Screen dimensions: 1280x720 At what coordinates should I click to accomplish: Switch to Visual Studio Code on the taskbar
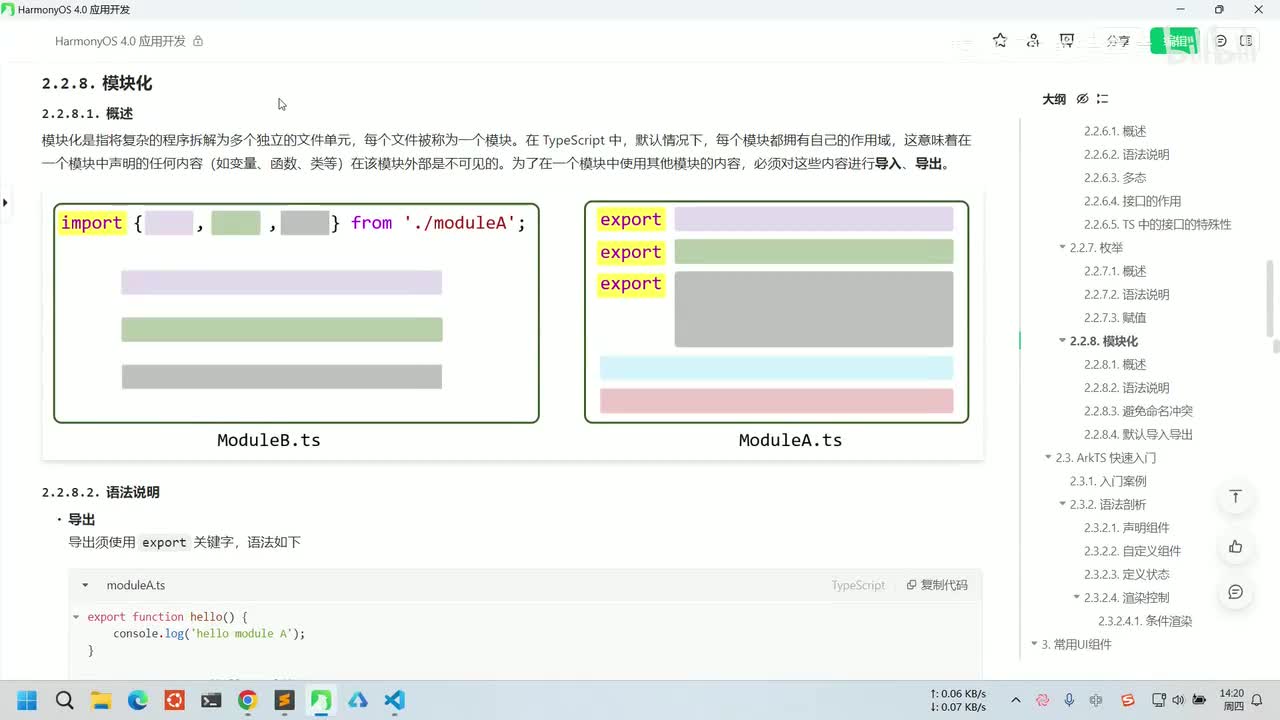pos(395,700)
